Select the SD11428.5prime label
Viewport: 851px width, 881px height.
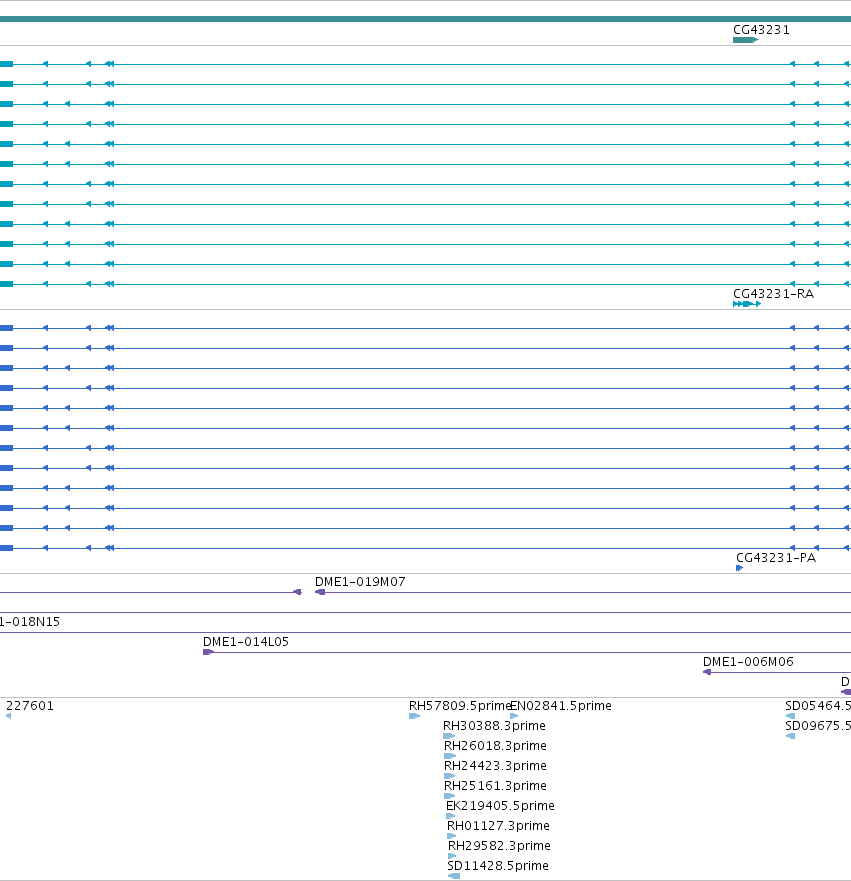[498, 866]
